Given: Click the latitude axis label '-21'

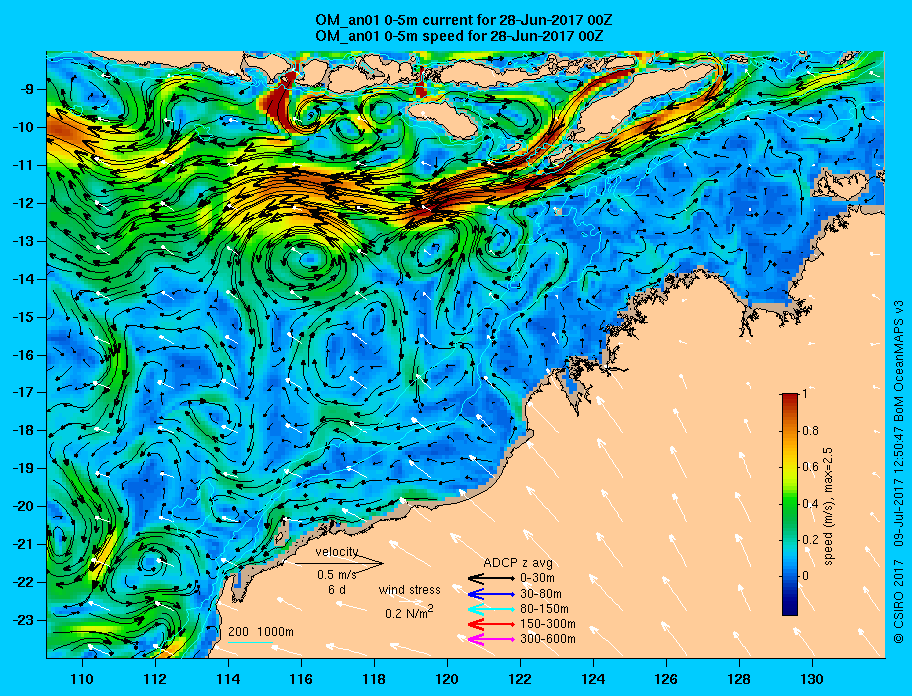Looking at the screenshot, I should point(24,544).
